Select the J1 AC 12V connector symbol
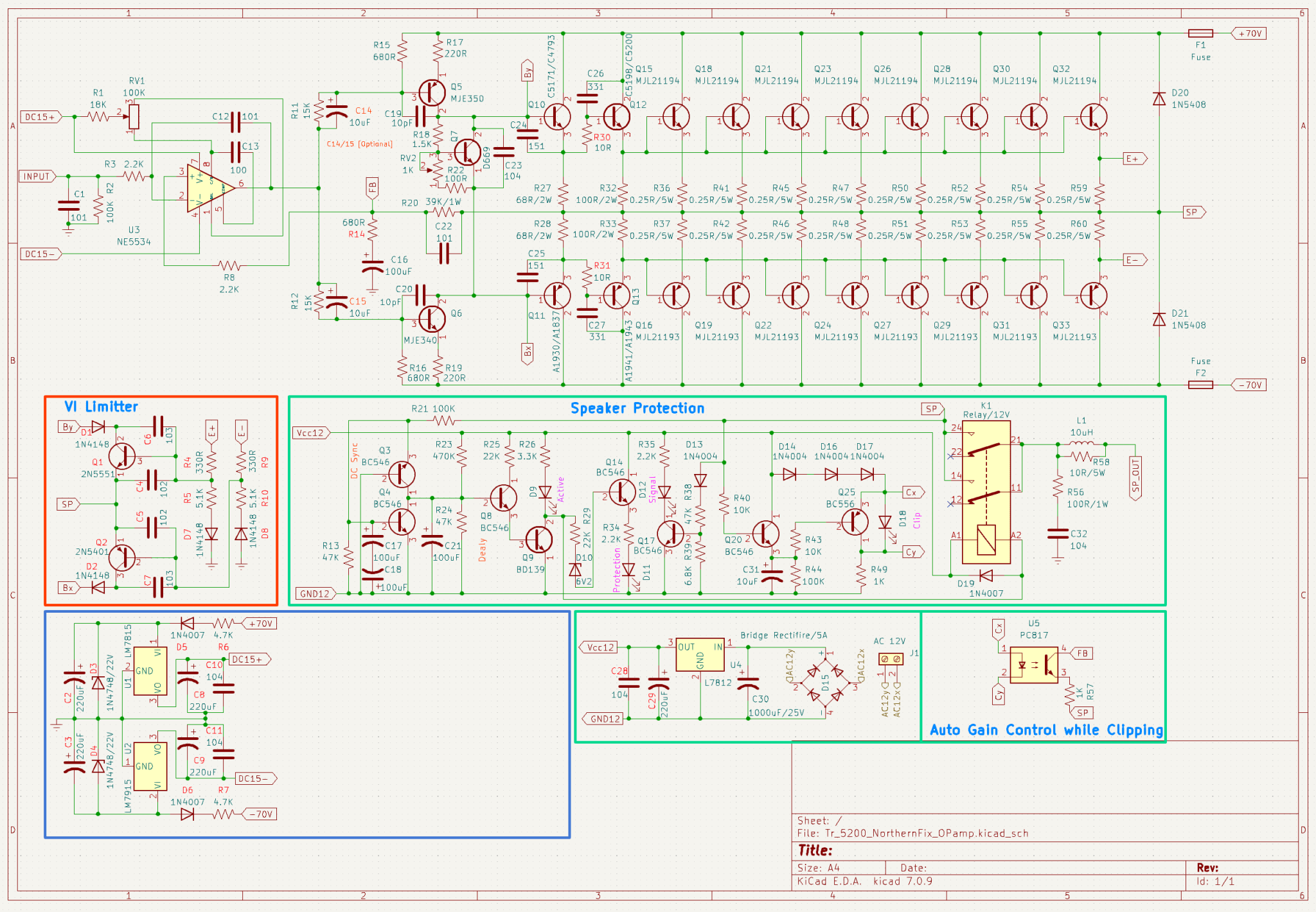This screenshot has height=912, width=1316. click(891, 659)
